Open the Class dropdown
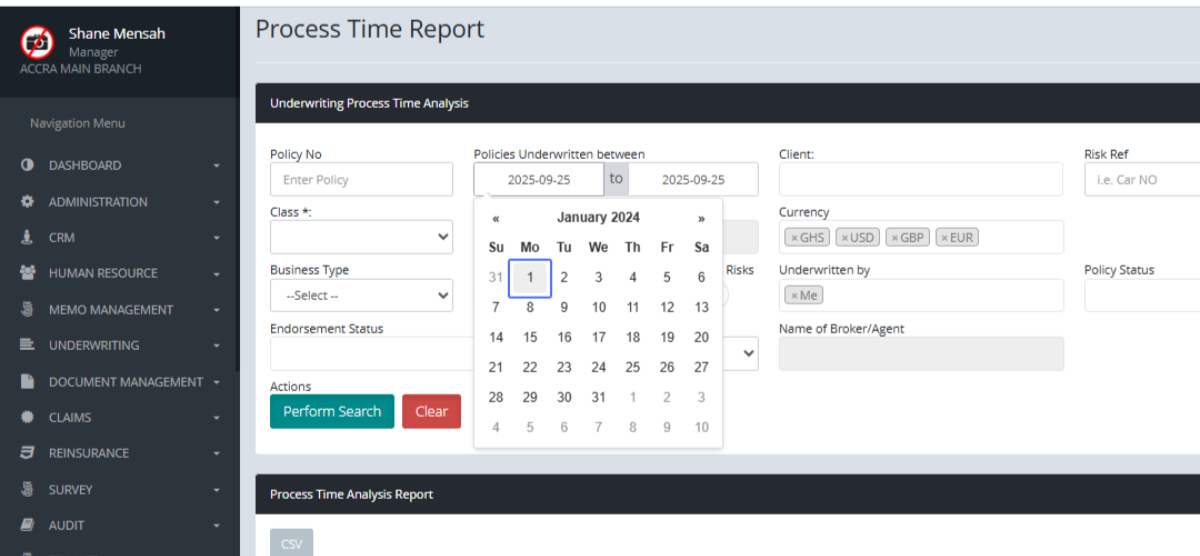This screenshot has width=1200, height=556. pos(361,237)
